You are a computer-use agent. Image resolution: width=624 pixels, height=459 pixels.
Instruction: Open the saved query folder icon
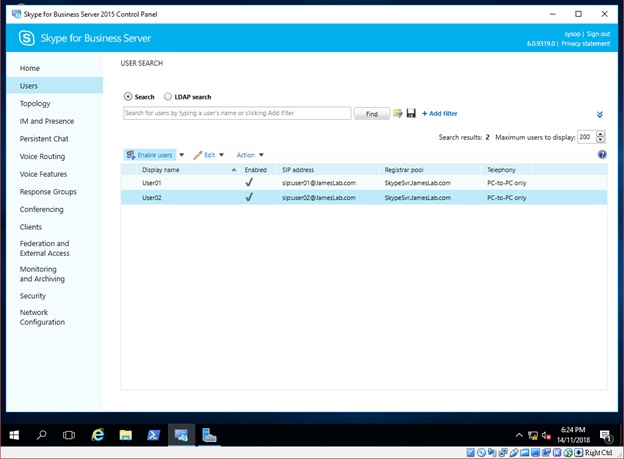coord(398,113)
